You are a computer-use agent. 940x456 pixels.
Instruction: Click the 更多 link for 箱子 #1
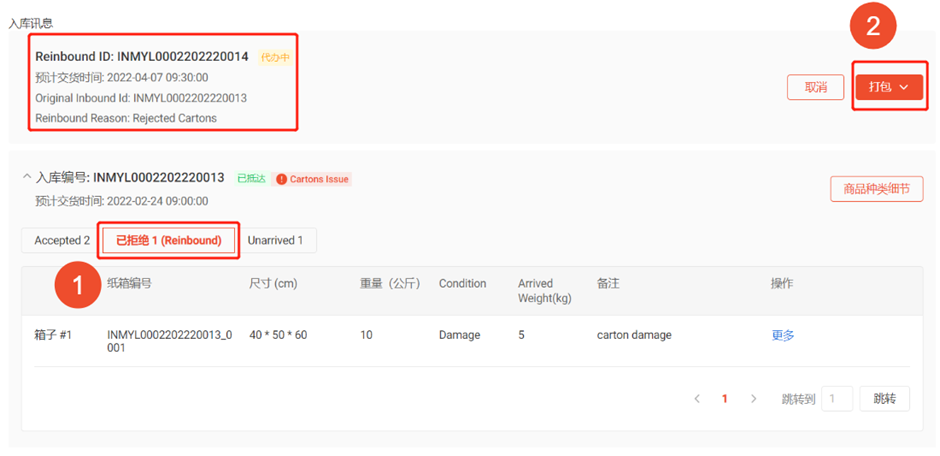pos(782,335)
